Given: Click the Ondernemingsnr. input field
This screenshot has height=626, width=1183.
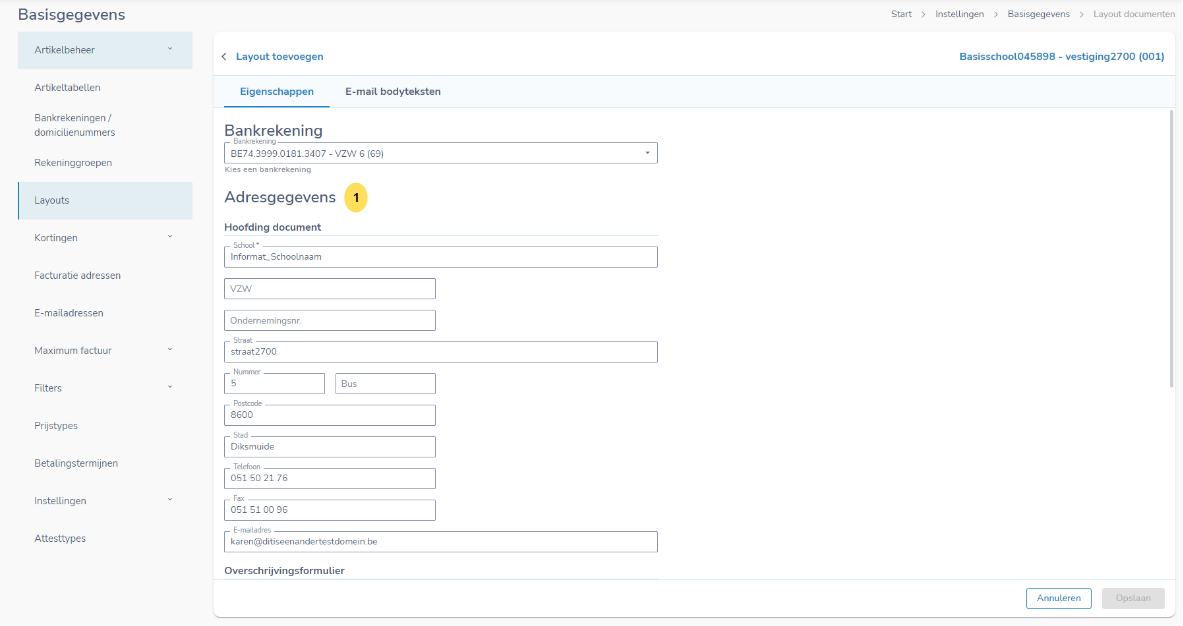Looking at the screenshot, I should coord(330,321).
